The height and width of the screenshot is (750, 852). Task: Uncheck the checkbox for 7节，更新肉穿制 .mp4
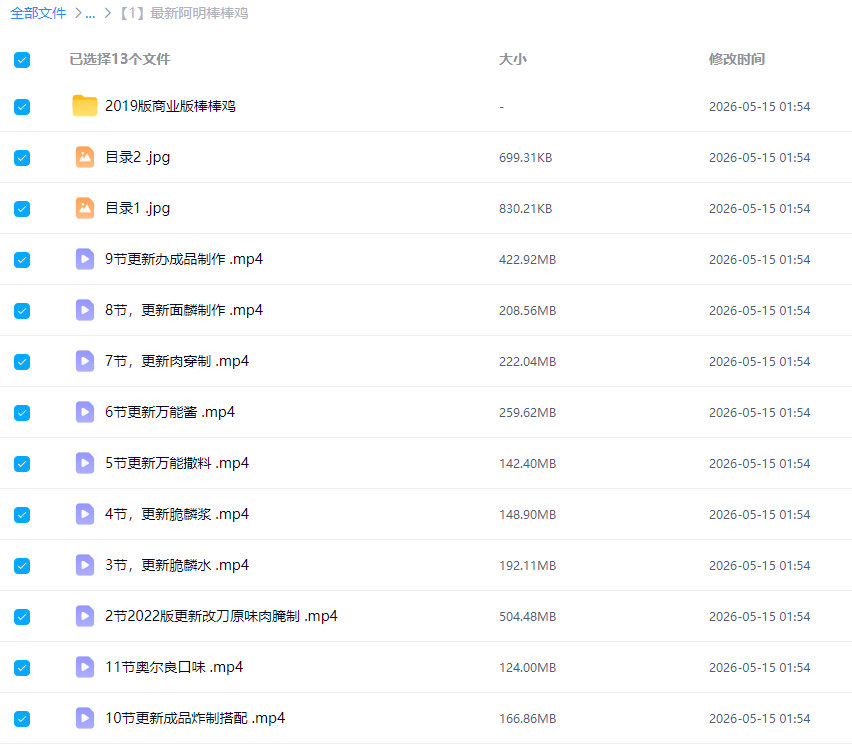click(x=22, y=362)
